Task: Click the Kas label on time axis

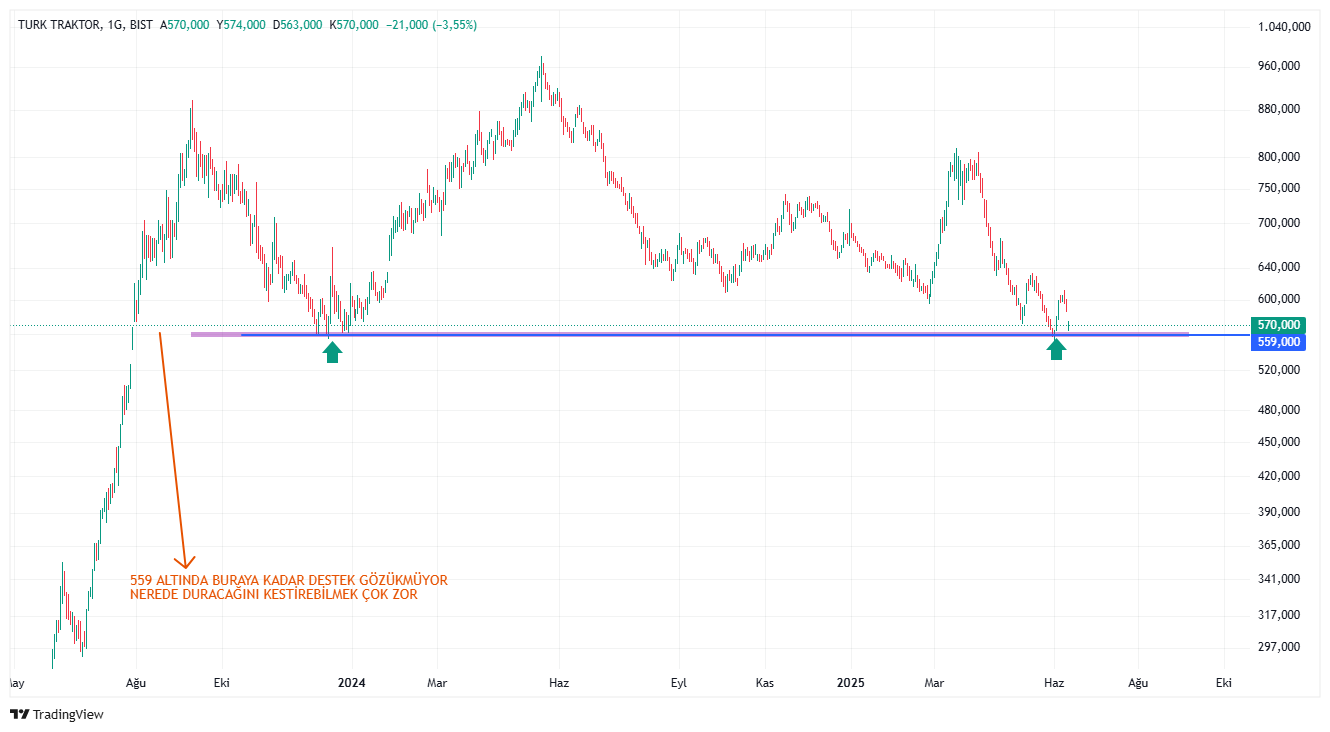Action: point(765,683)
